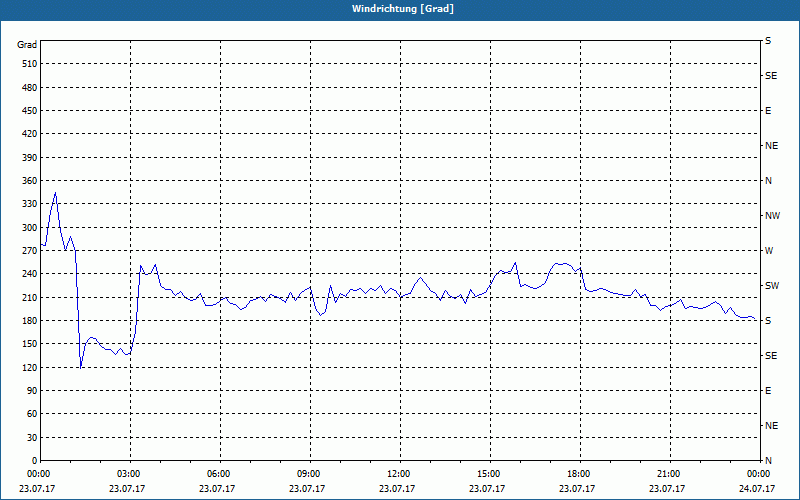Pick the 390 label on the left axis
The image size is (800, 500).
click(x=30, y=158)
